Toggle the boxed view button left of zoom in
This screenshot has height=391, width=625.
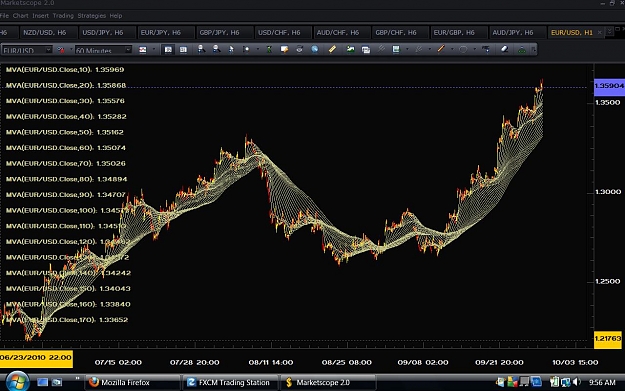coord(183,49)
